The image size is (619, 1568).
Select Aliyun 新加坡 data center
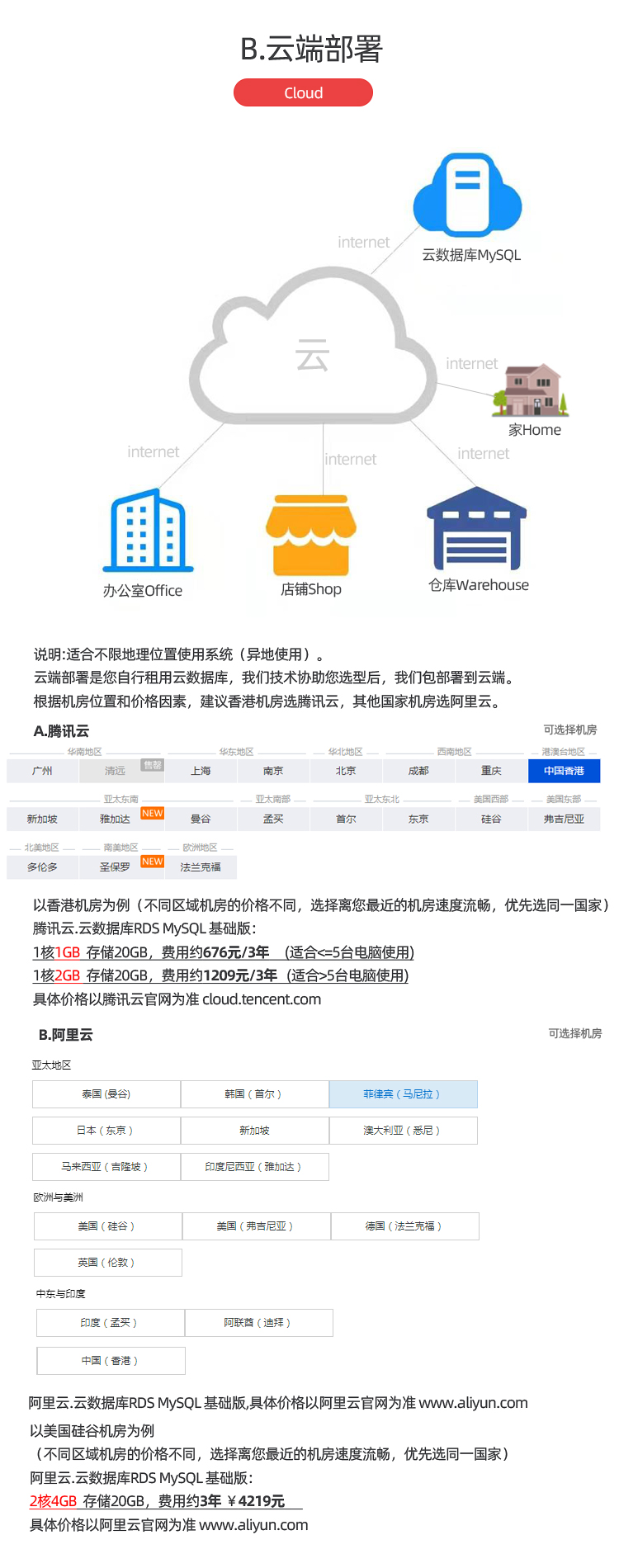coord(254,1131)
